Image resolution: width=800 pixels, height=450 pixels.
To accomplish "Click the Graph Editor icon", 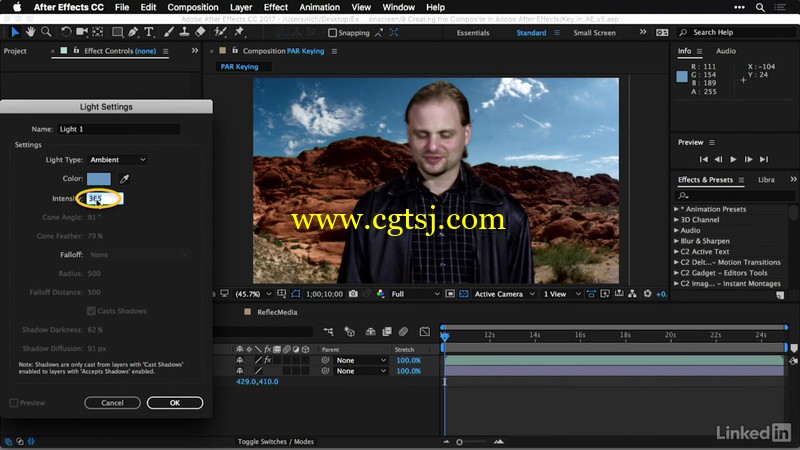I will [424, 332].
